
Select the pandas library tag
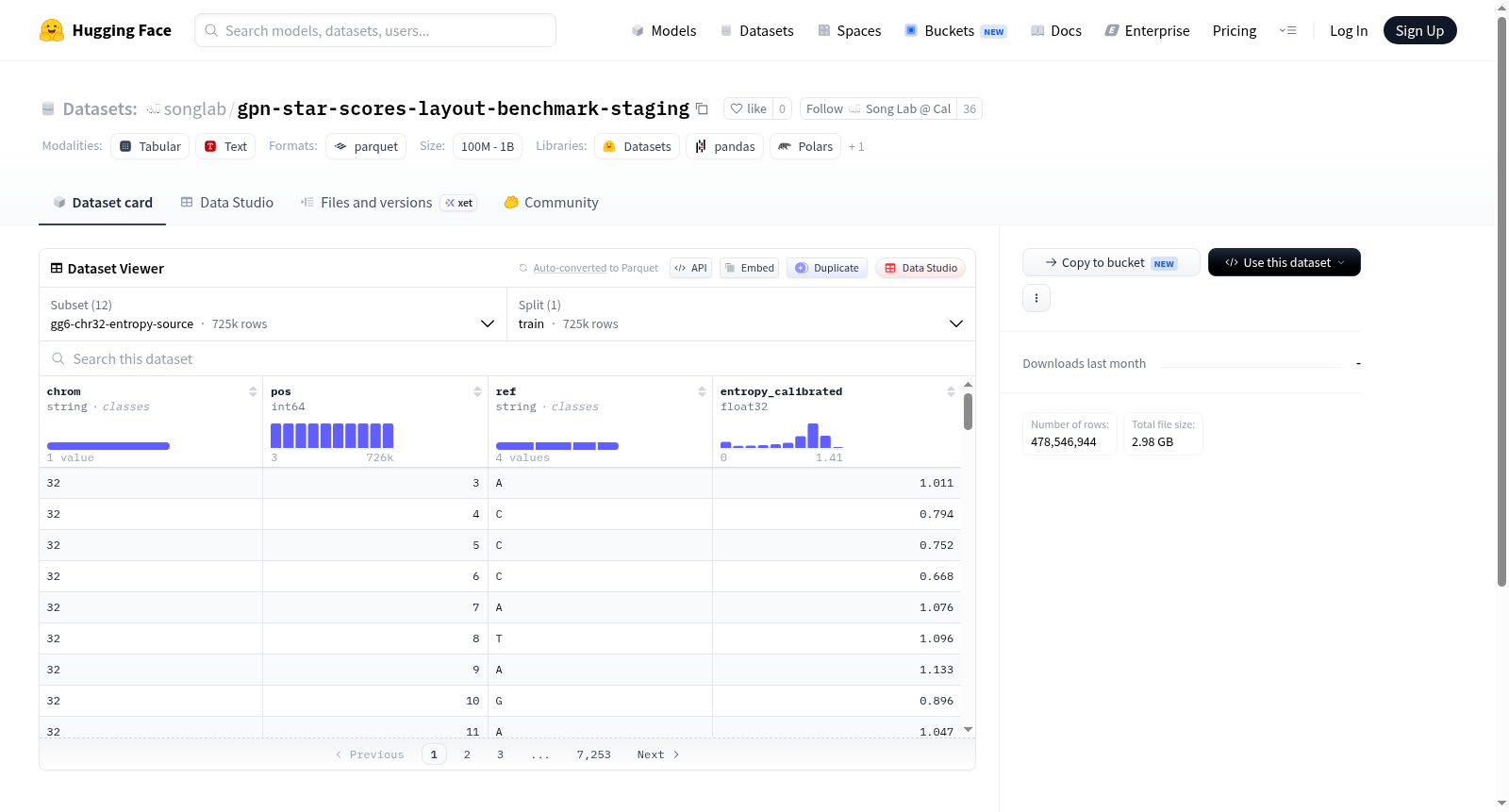(724, 146)
